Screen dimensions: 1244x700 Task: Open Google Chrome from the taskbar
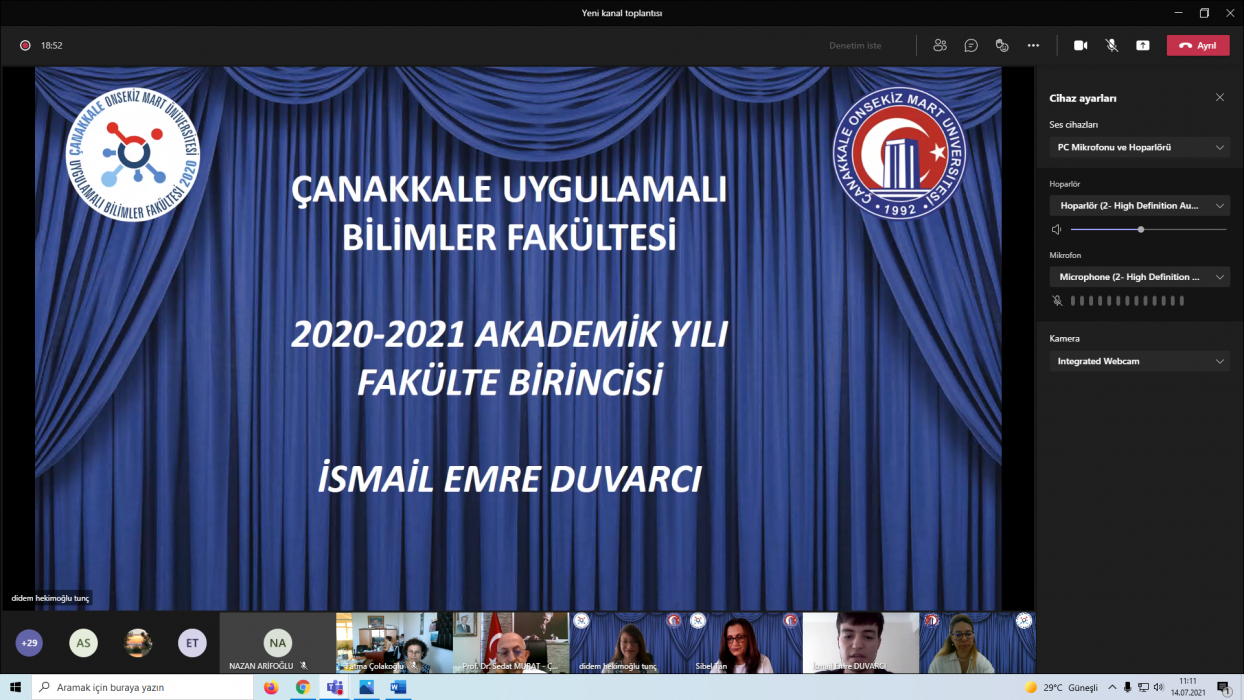click(x=303, y=687)
